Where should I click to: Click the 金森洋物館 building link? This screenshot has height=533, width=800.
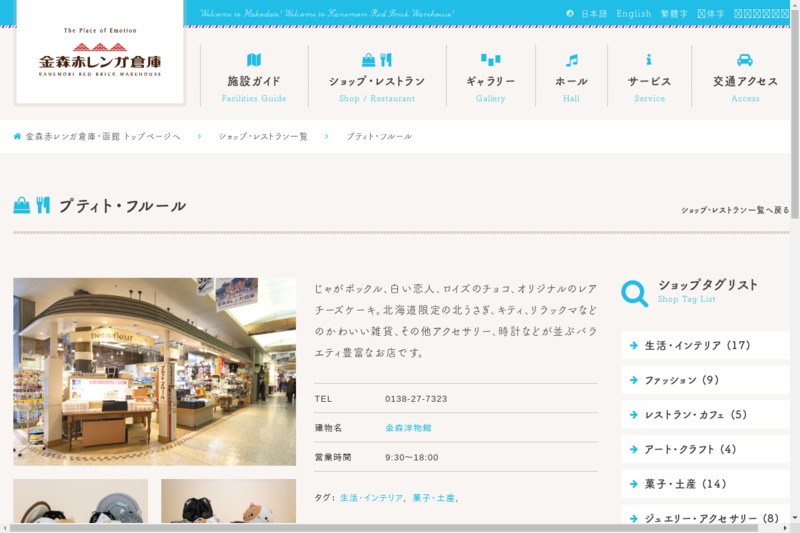pos(408,428)
